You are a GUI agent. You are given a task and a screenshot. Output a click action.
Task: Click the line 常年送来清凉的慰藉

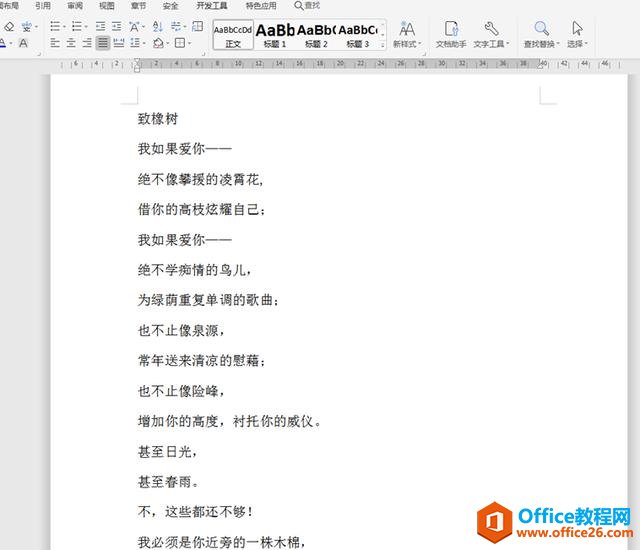(x=202, y=360)
